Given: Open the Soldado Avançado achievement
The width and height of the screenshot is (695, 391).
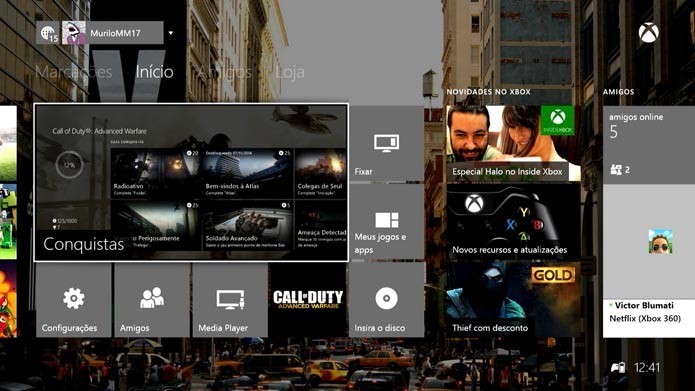Looking at the screenshot, I should coord(247,225).
